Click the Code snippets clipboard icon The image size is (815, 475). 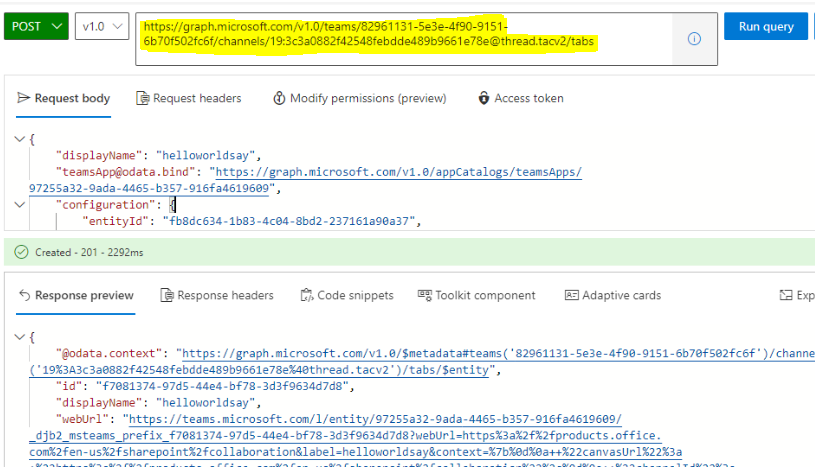tap(307, 295)
